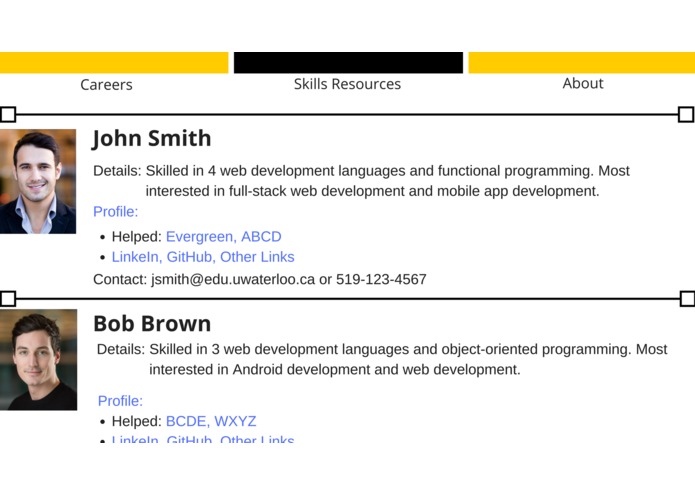Select John Smith's details text about functional programming
This screenshot has height=494, width=695.
pyautogui.click(x=361, y=181)
